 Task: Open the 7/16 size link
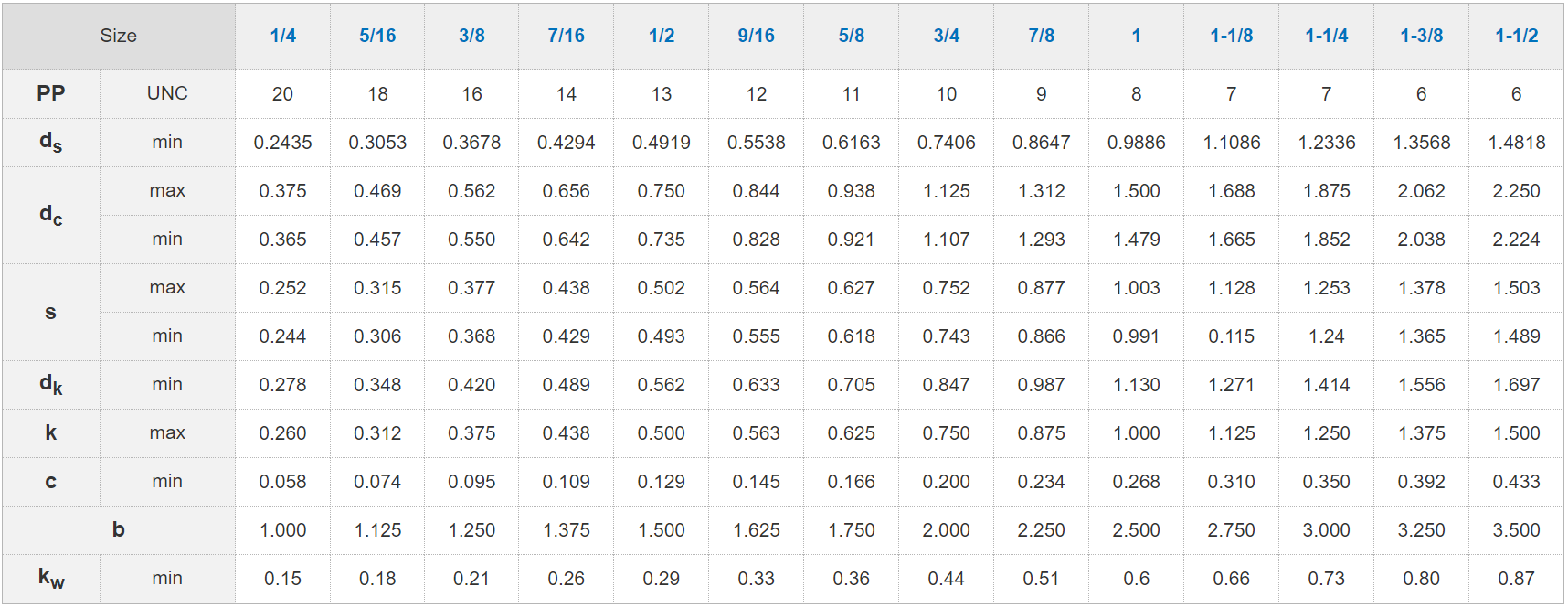click(566, 36)
